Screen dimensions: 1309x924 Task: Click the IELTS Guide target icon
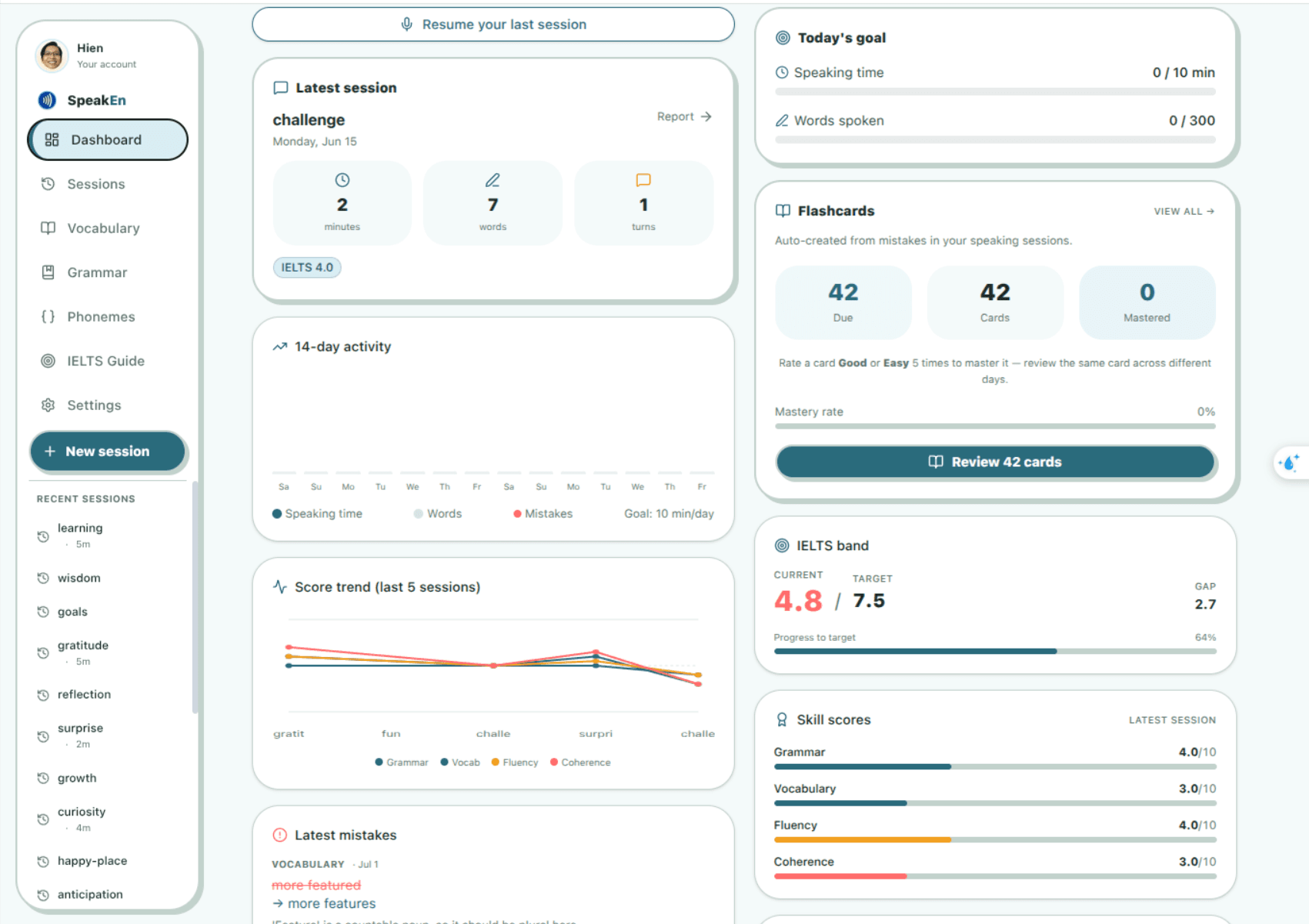(48, 361)
